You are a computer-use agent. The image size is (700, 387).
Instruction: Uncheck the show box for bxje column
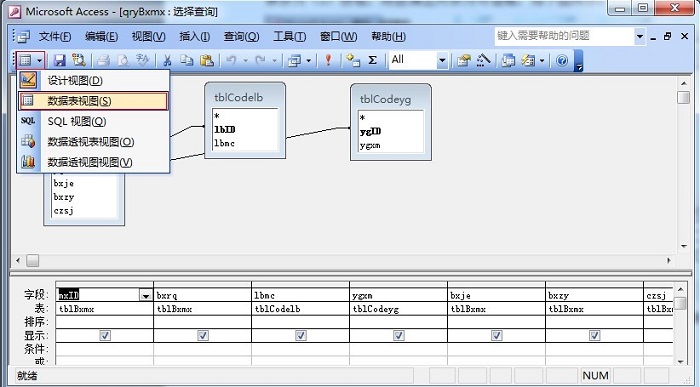click(x=497, y=335)
